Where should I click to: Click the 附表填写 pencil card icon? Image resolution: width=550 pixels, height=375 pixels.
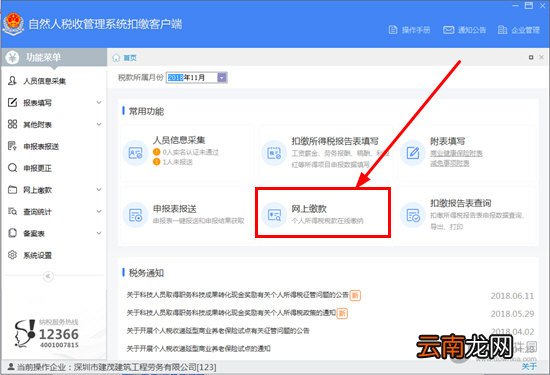point(413,153)
